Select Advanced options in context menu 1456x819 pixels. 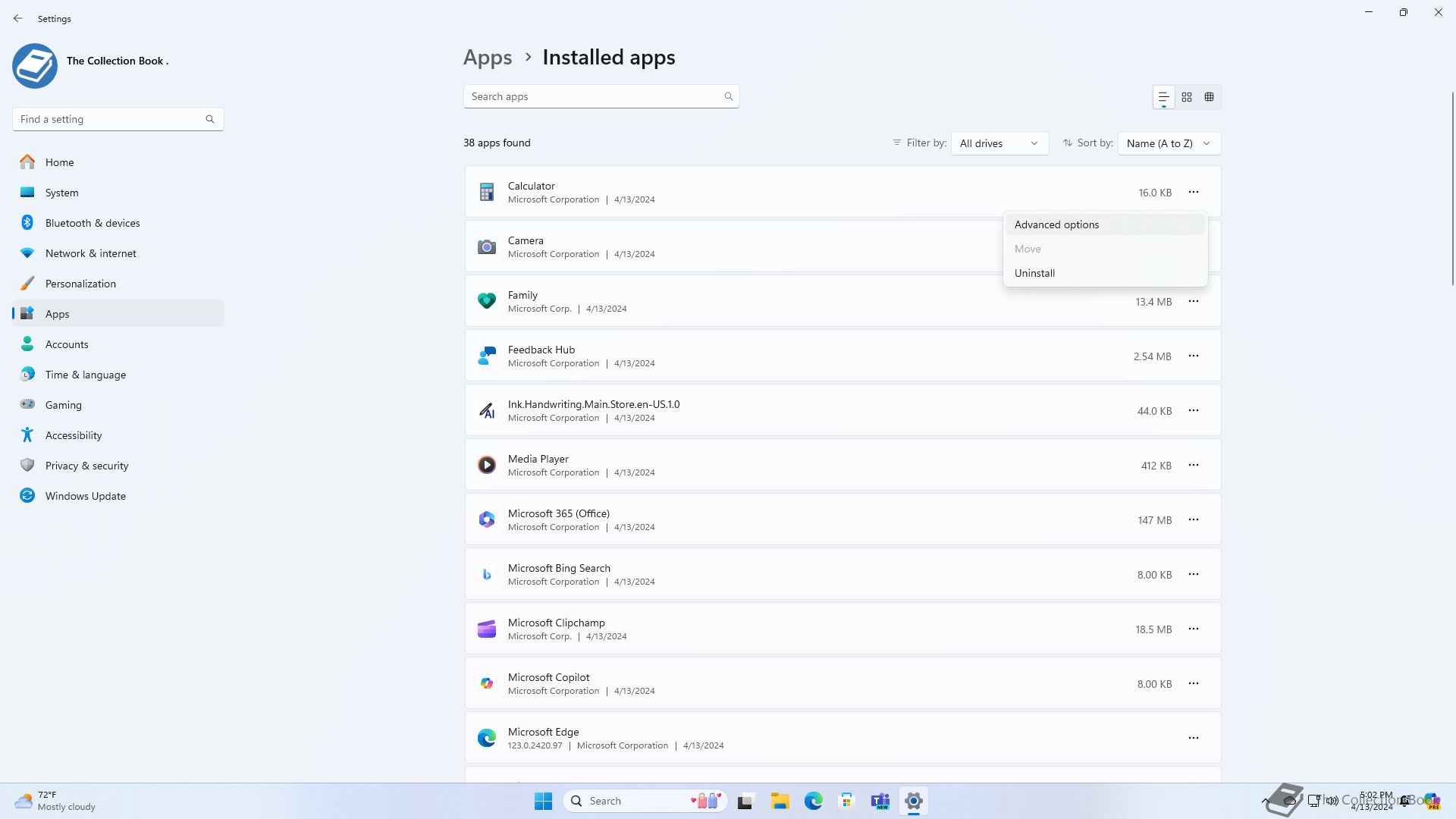click(x=1105, y=224)
